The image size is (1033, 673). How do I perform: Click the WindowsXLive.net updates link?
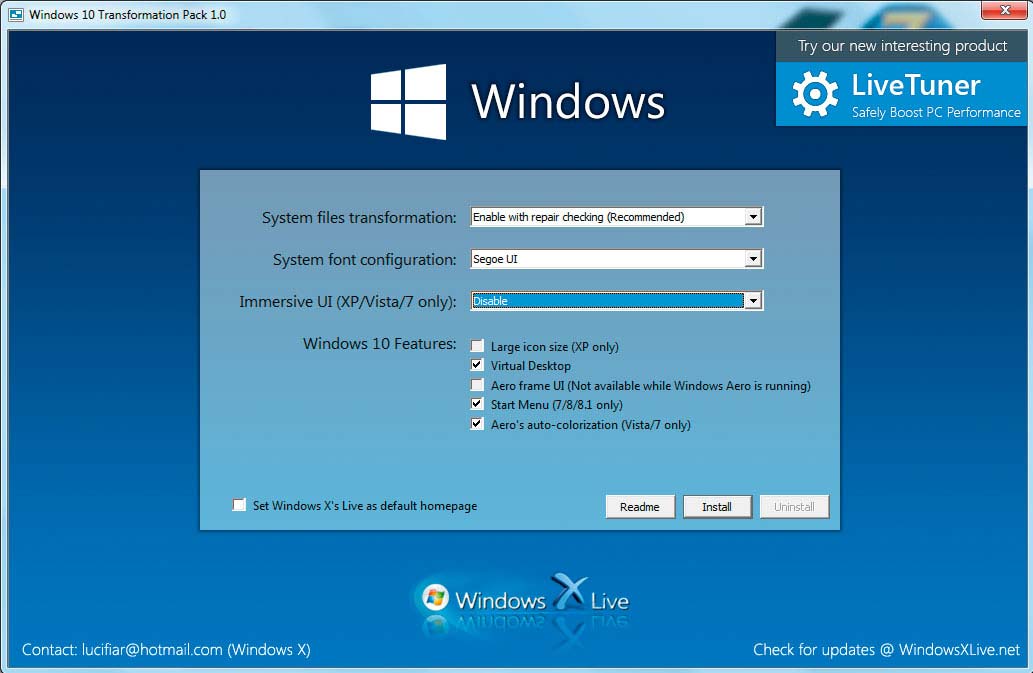pyautogui.click(x=959, y=650)
